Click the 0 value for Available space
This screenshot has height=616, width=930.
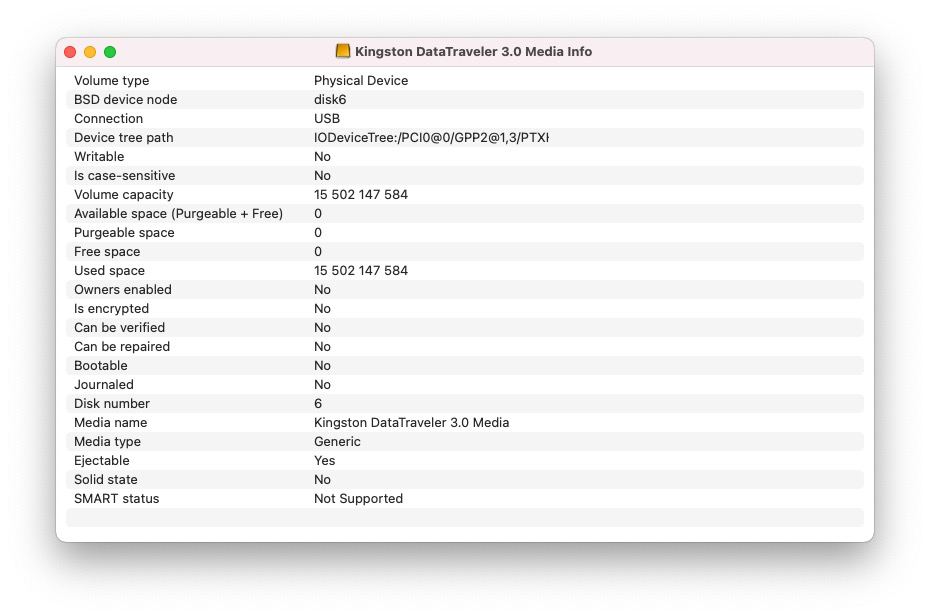click(x=318, y=213)
